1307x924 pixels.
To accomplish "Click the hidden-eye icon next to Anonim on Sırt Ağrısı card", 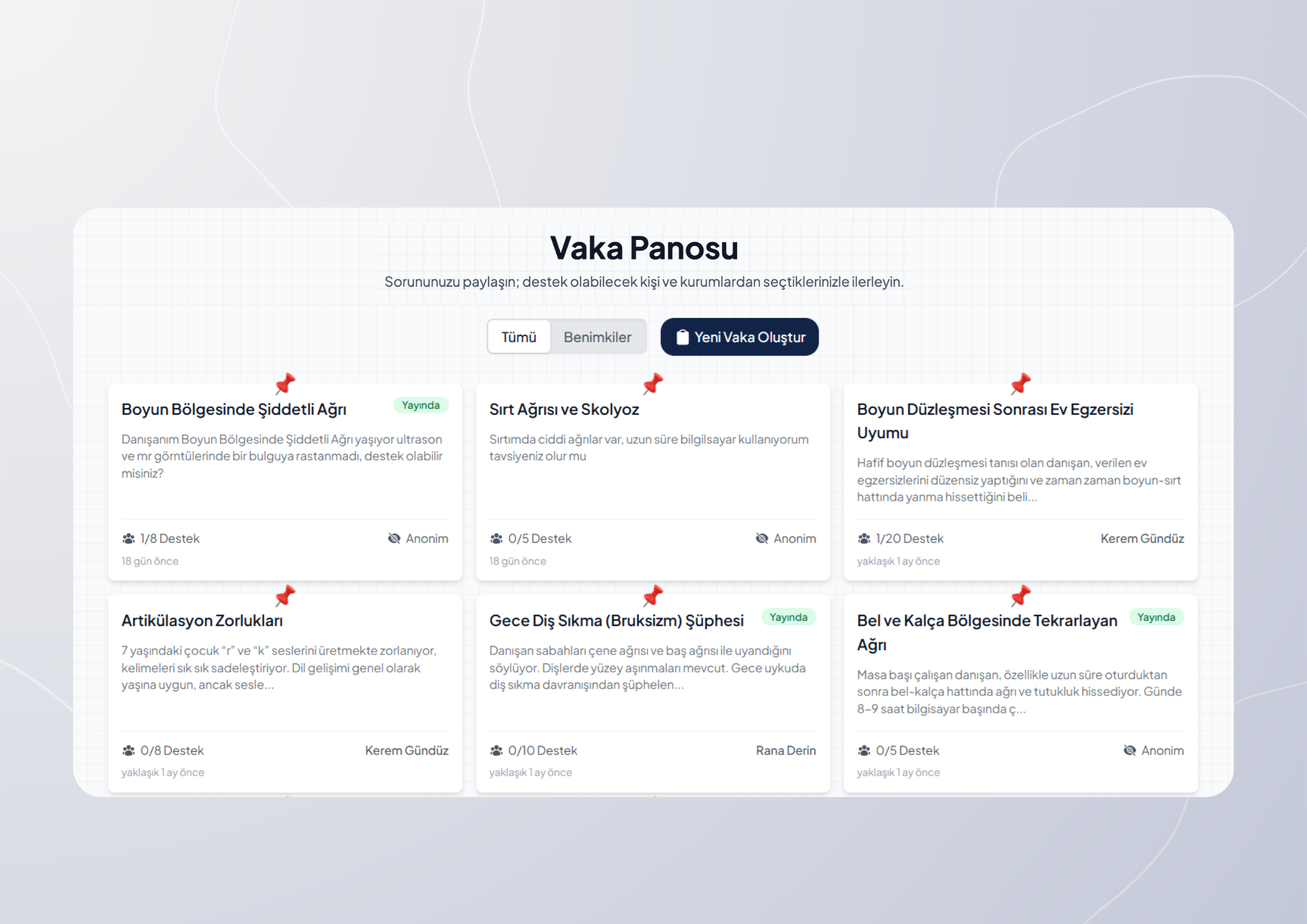I will point(761,539).
